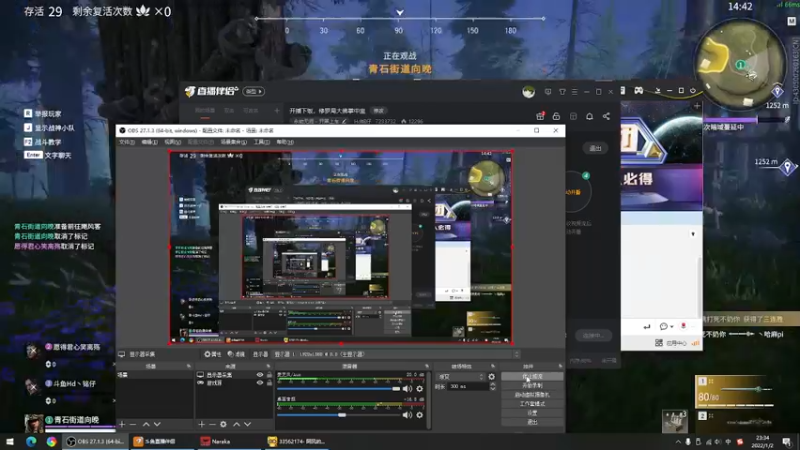Move the selected source down
Image resolution: width=800 pixels, height=450 pixels.
click(247, 424)
